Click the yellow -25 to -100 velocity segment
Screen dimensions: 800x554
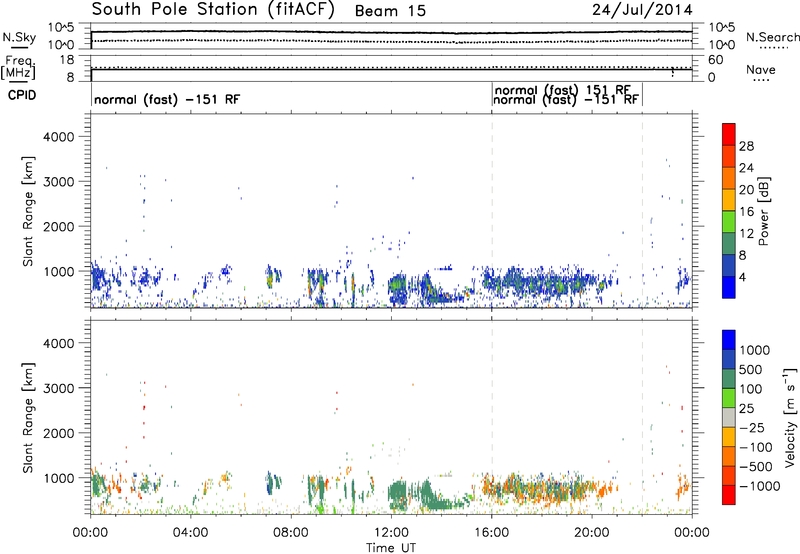[x=729, y=437]
